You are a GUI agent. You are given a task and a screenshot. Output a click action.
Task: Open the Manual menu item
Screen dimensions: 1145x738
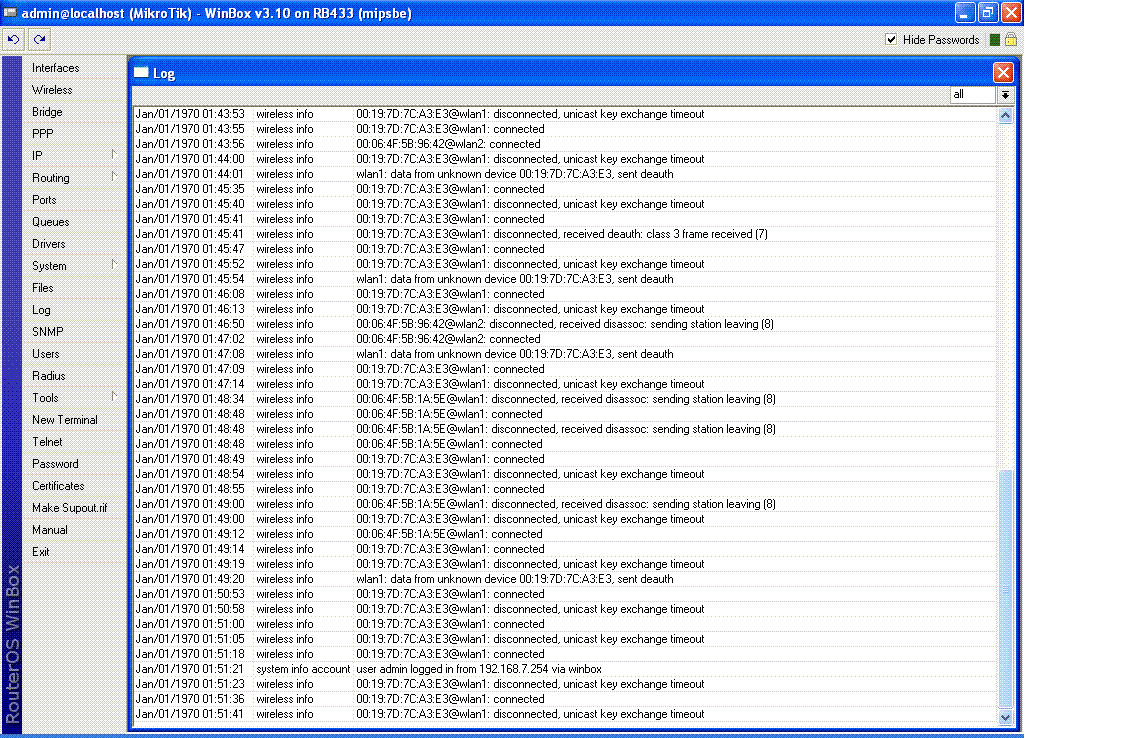coord(50,529)
